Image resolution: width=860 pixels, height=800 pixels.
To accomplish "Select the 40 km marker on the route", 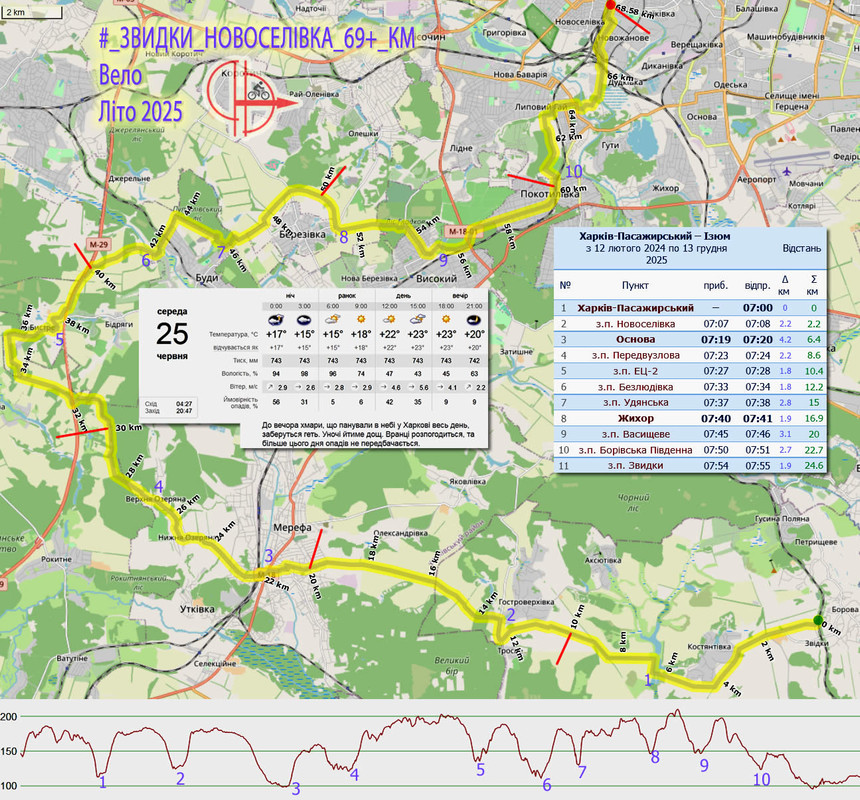I will 105,279.
